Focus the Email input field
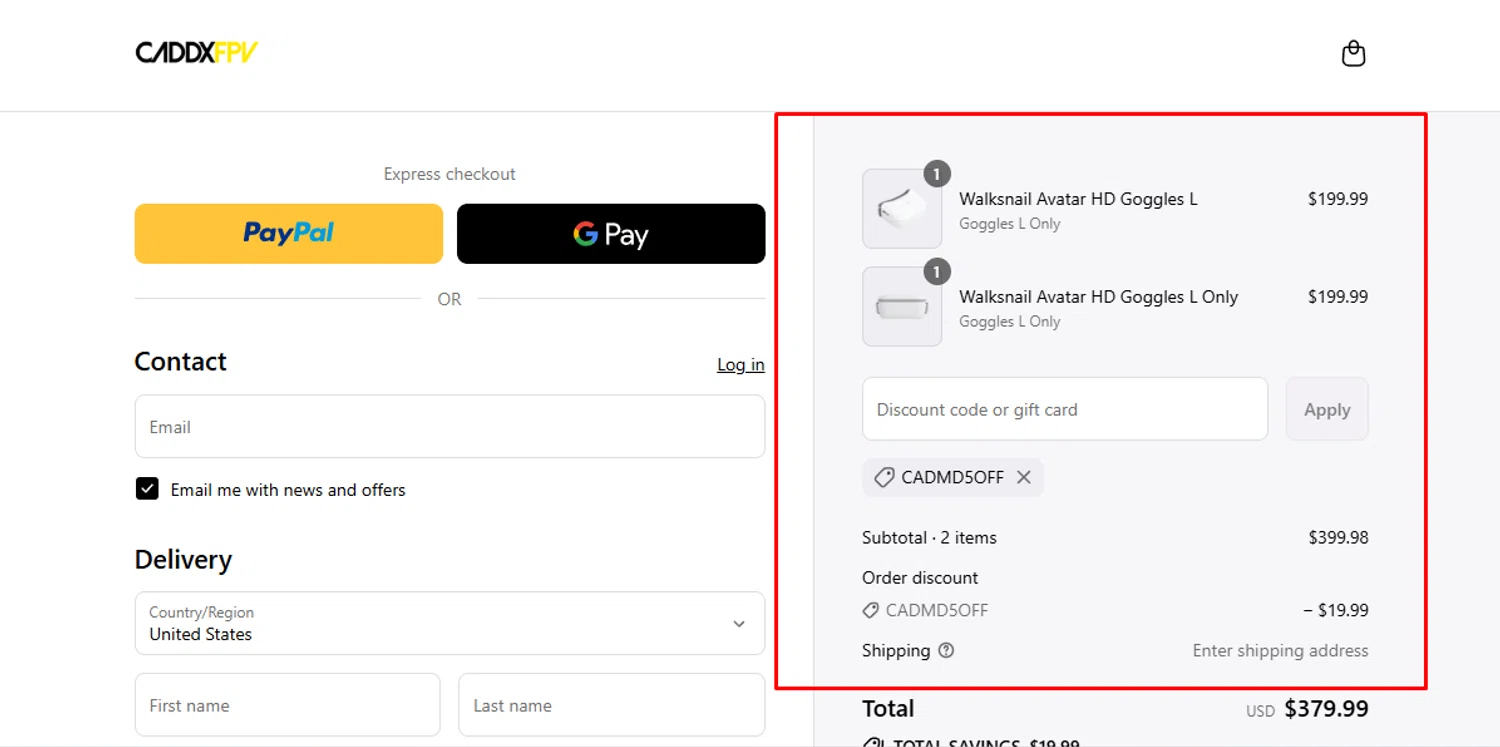 [x=450, y=427]
